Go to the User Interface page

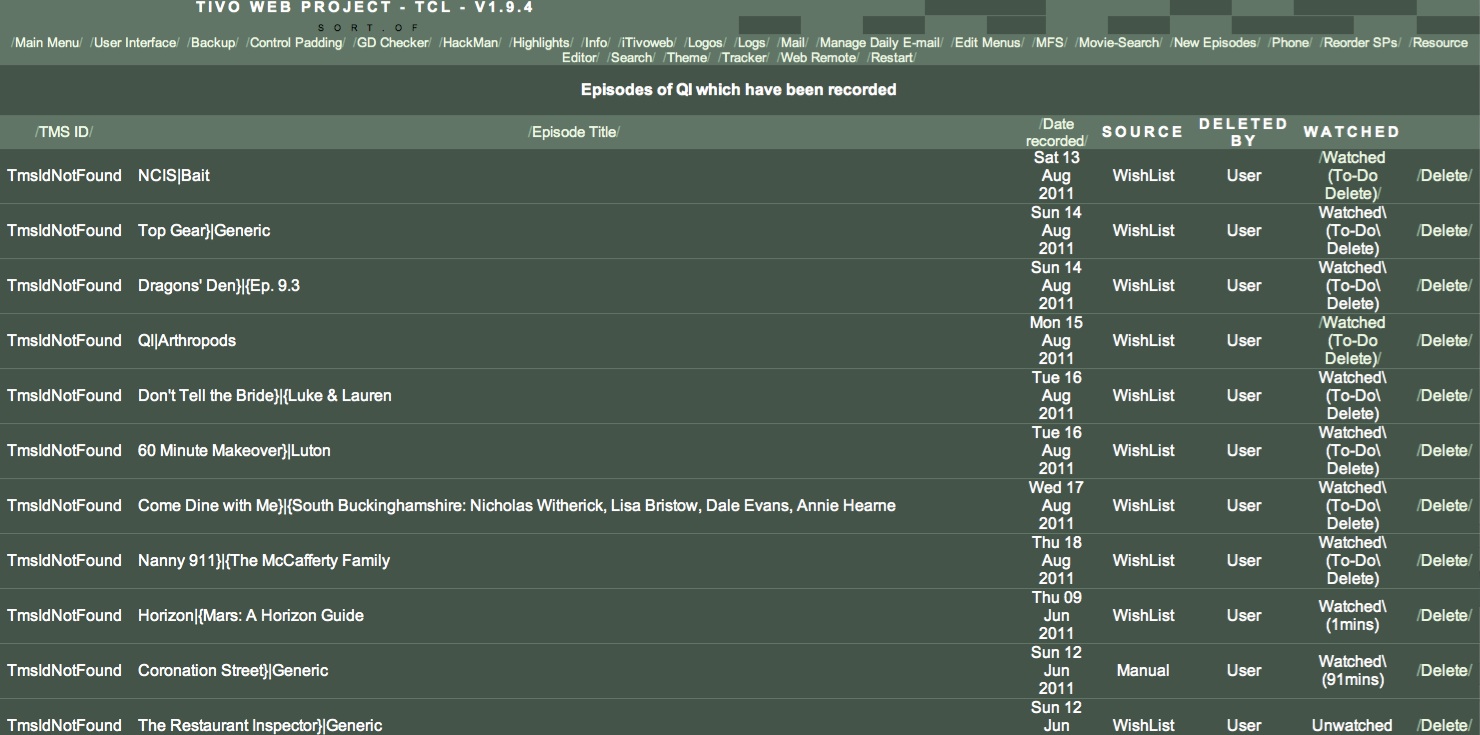tap(135, 43)
